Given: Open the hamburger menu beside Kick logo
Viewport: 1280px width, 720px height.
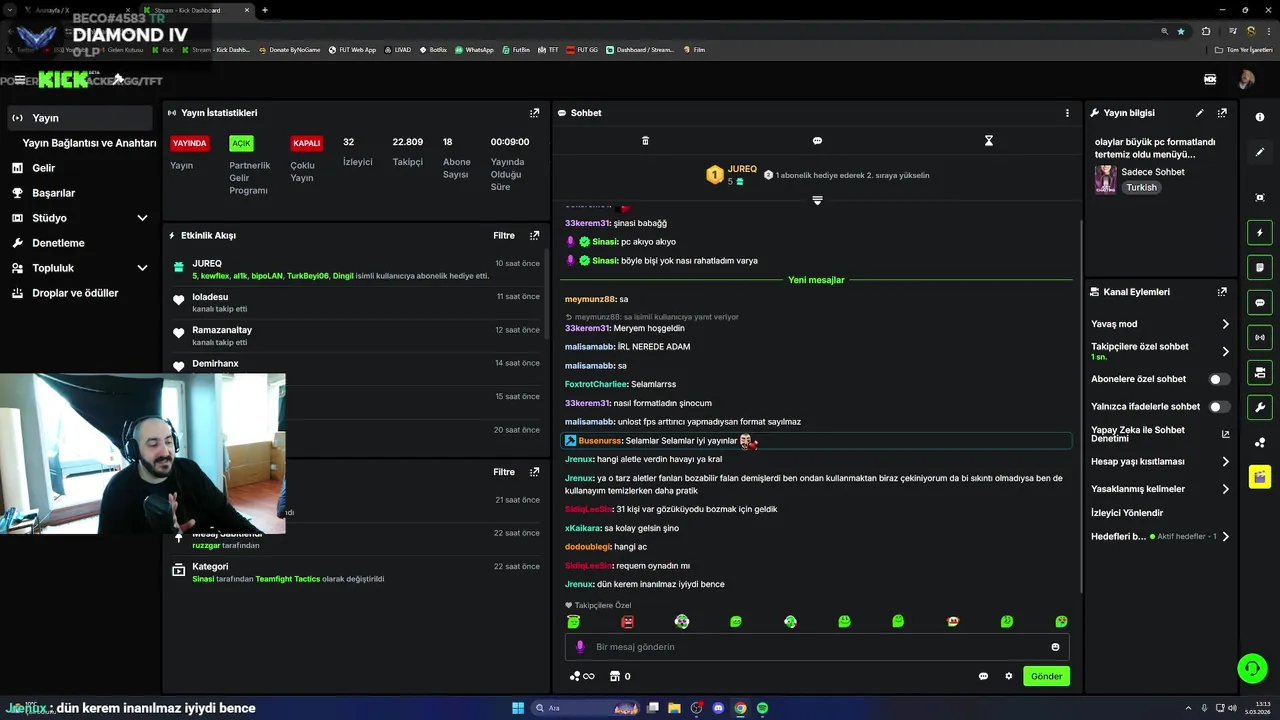Looking at the screenshot, I should (20, 80).
